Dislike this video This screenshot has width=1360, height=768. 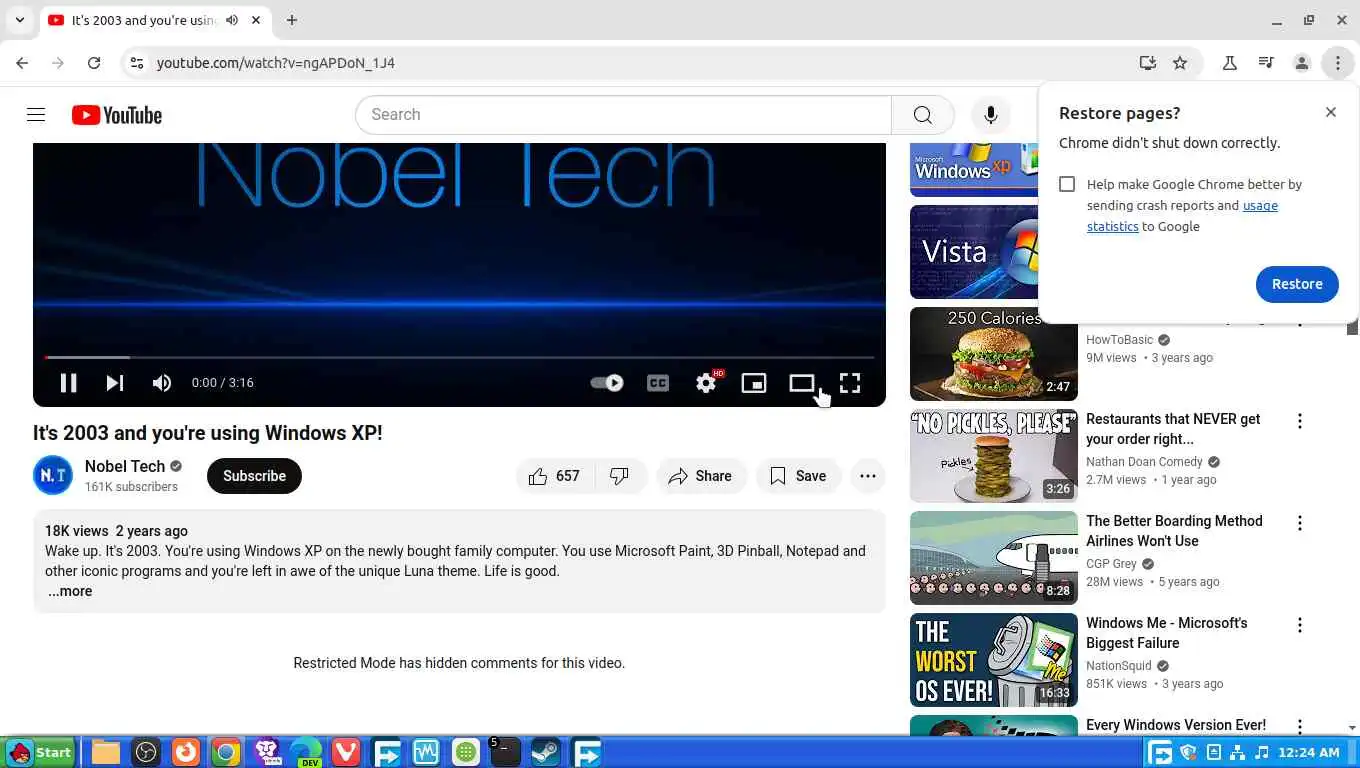(620, 476)
